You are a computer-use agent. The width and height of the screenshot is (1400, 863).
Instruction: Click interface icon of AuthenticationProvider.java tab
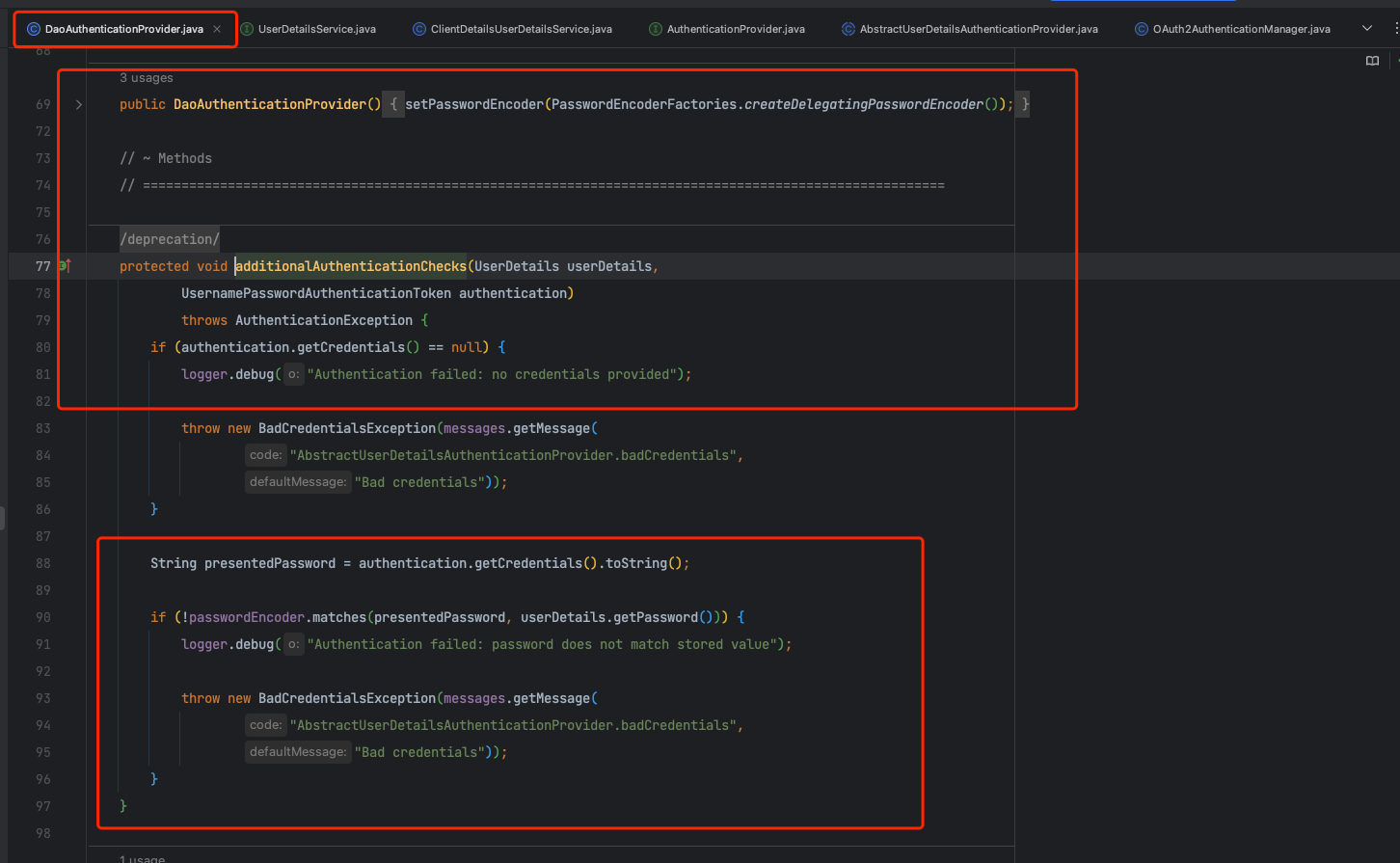coord(656,29)
